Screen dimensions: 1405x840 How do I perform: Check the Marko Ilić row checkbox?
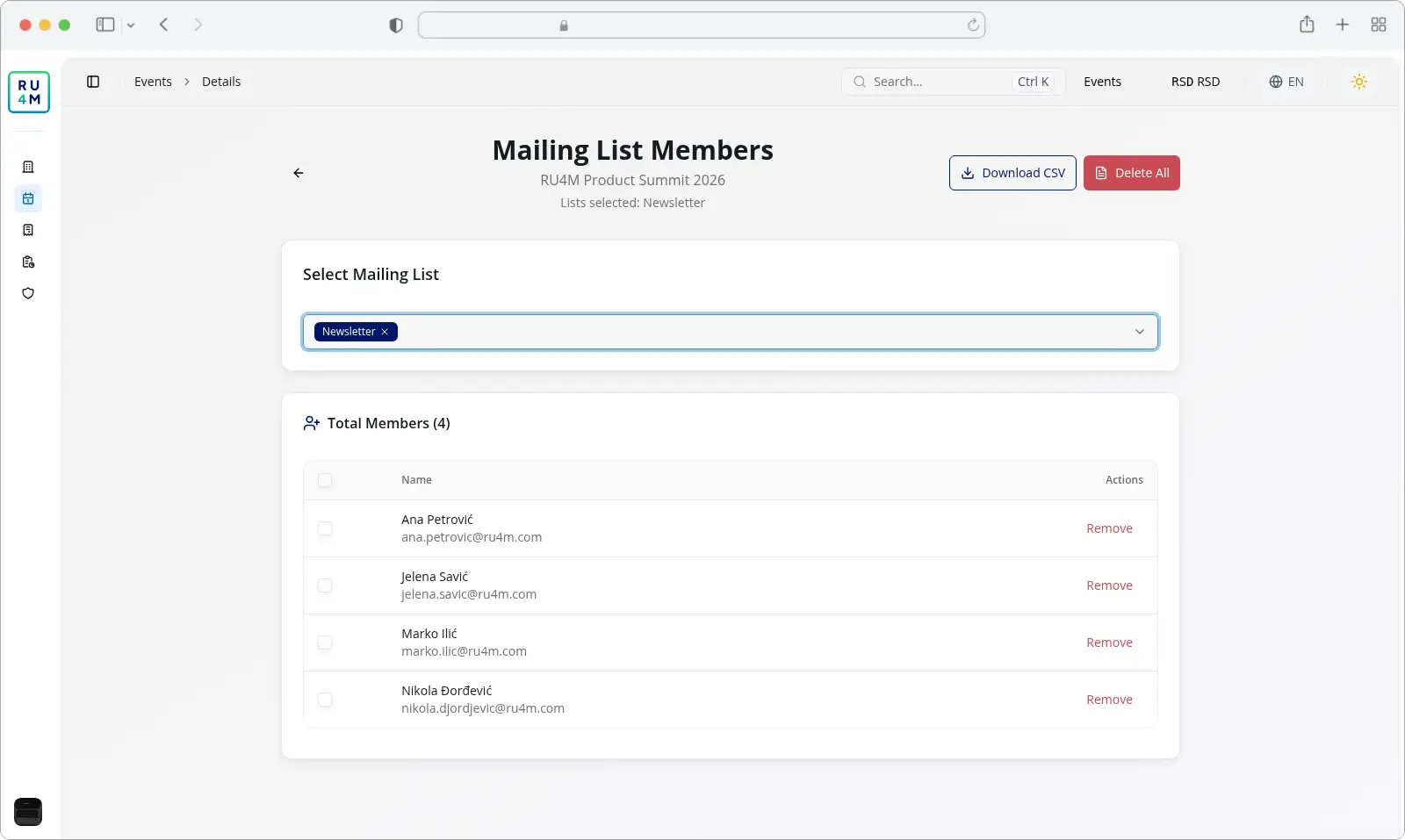(x=325, y=643)
